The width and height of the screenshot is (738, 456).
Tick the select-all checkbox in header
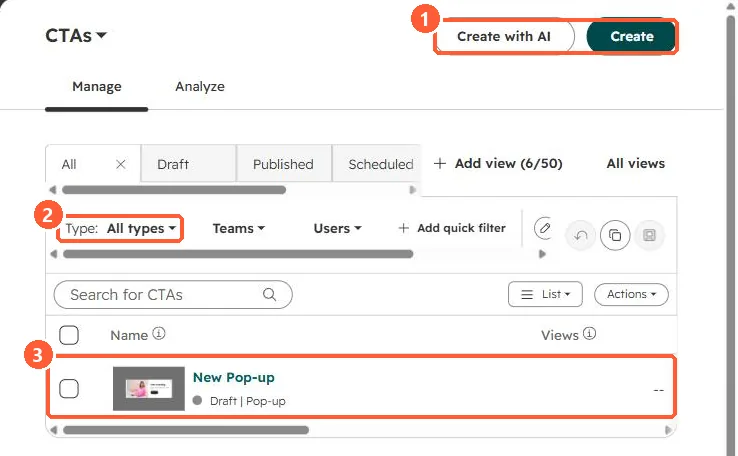69,335
